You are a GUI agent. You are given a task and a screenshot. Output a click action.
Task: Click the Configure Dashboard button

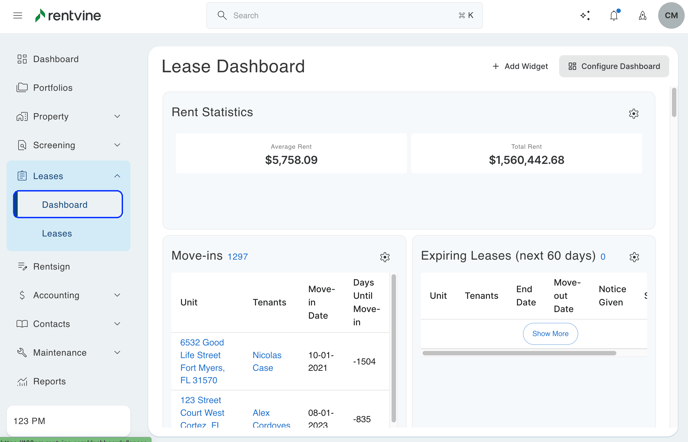click(614, 66)
